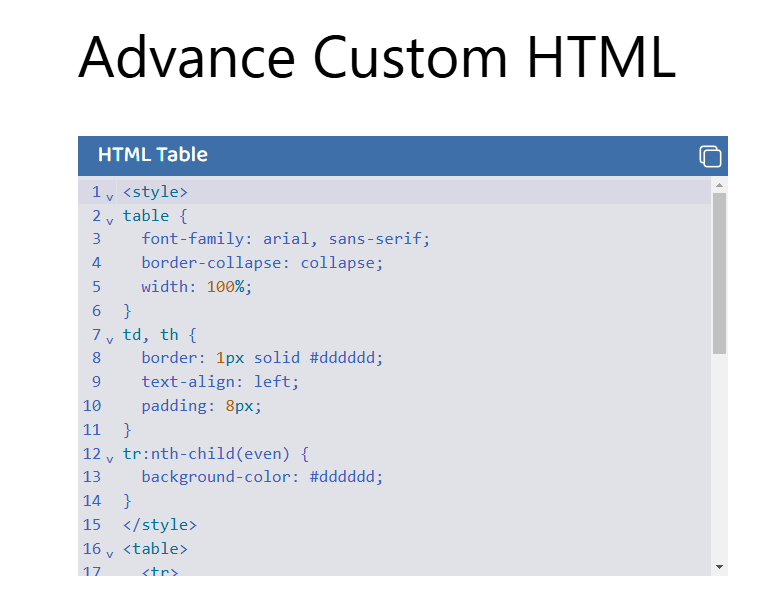Click the HTML Table header title
Screen dimensions: 783x602
153,155
